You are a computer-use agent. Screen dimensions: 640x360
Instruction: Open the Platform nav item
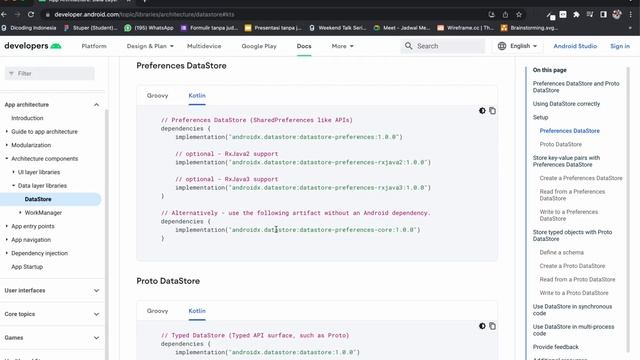(x=94, y=46)
